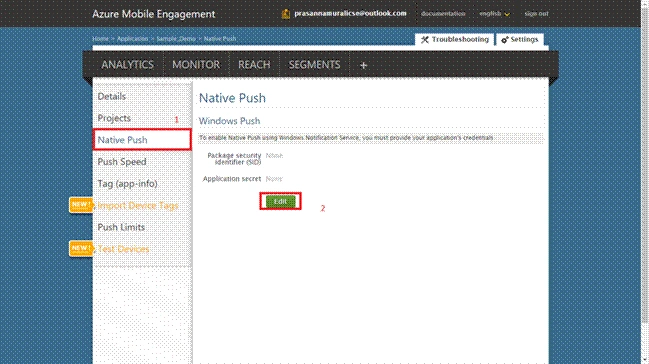Click the Package security identifier value

pyautogui.click(x=274, y=156)
